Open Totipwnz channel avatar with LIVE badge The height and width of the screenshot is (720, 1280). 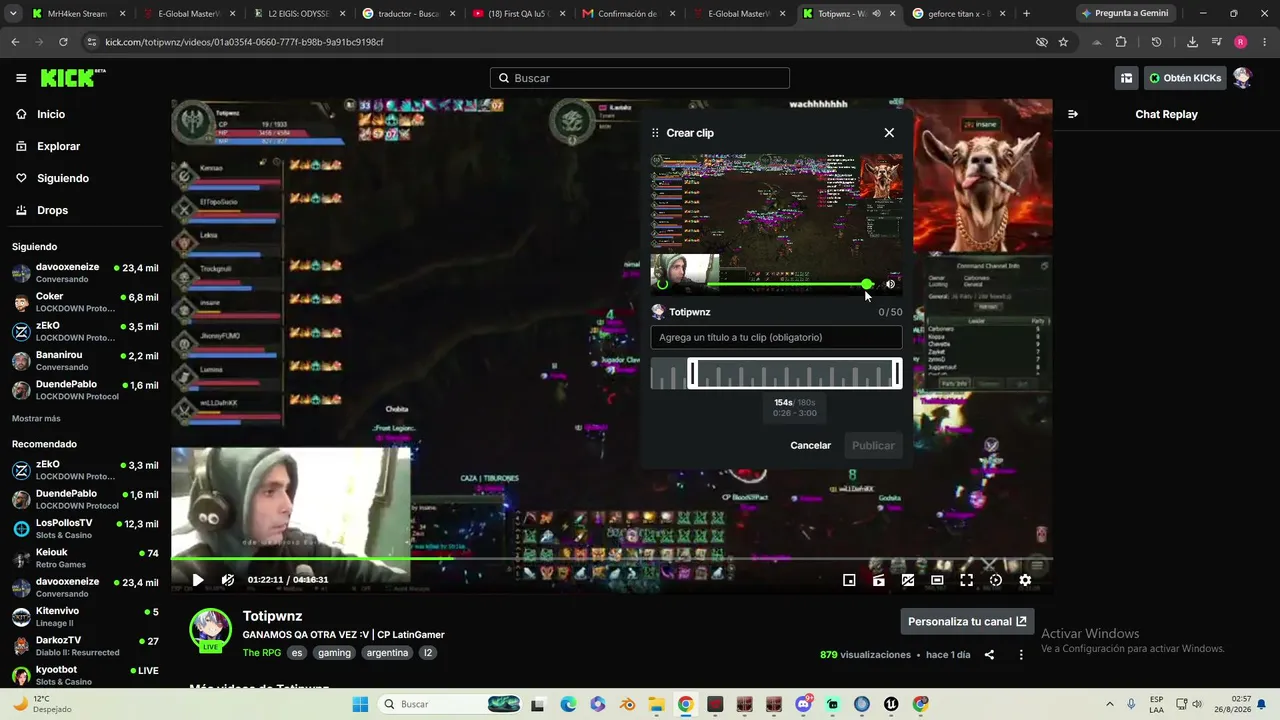pos(211,630)
